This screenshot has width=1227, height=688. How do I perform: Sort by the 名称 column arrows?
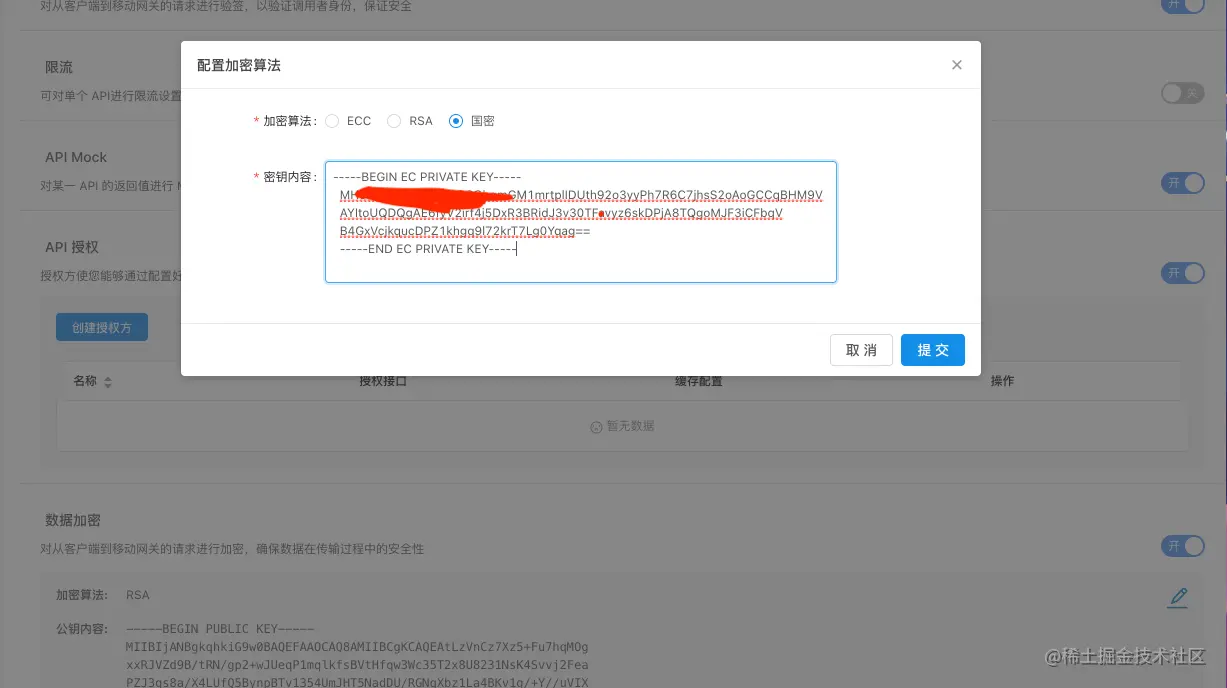click(108, 382)
